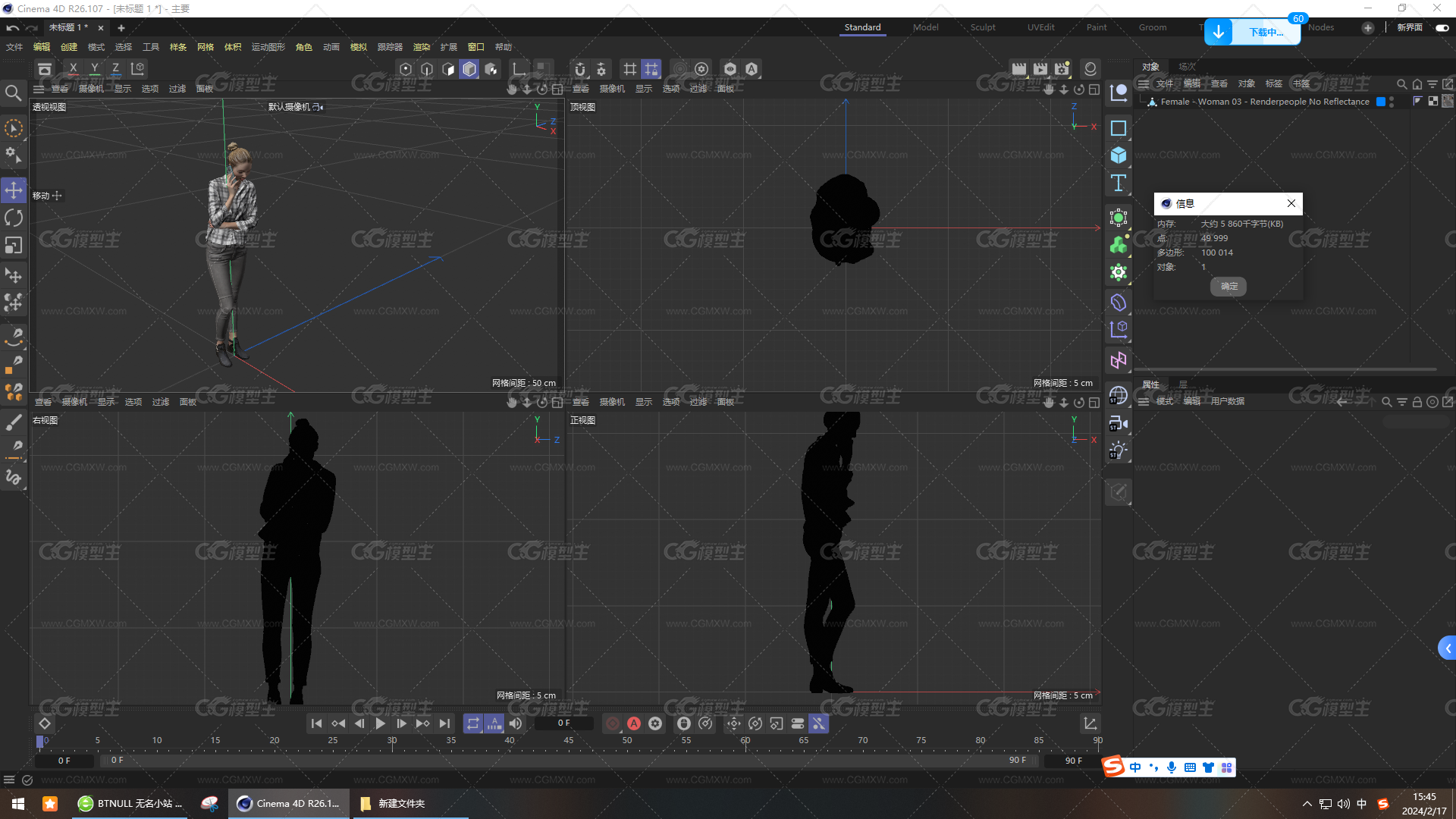Viewport: 1456px width, 819px height.
Task: Open the Windows Start menu
Action: (18, 804)
